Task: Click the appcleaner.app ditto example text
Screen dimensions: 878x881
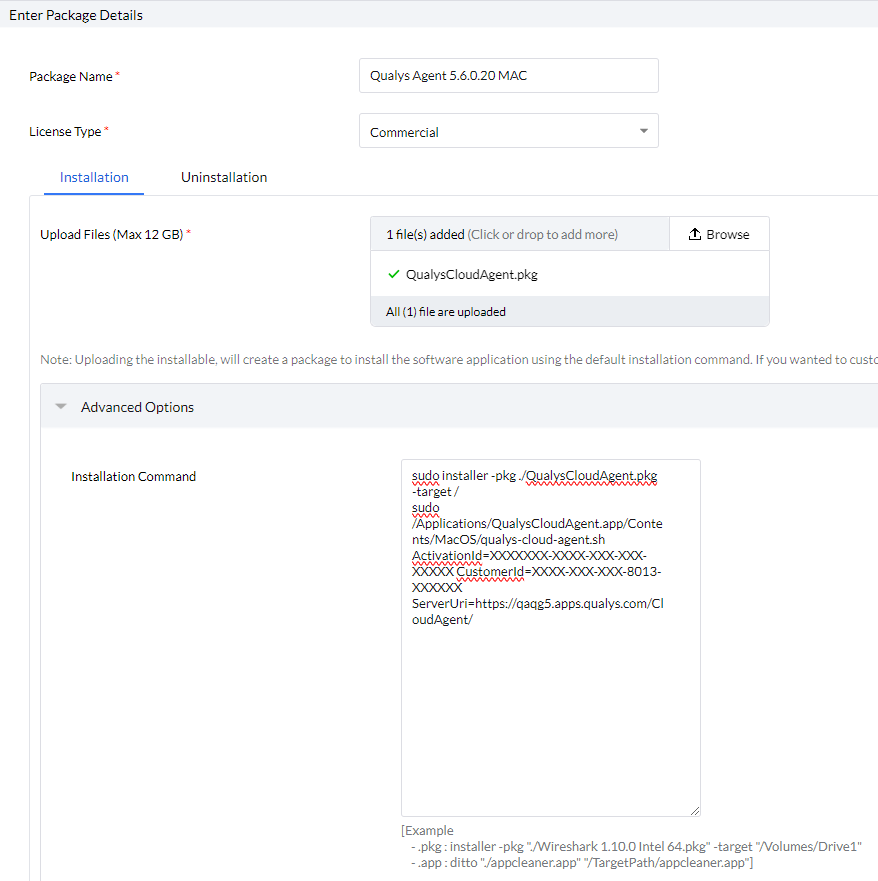Action: [x=581, y=862]
